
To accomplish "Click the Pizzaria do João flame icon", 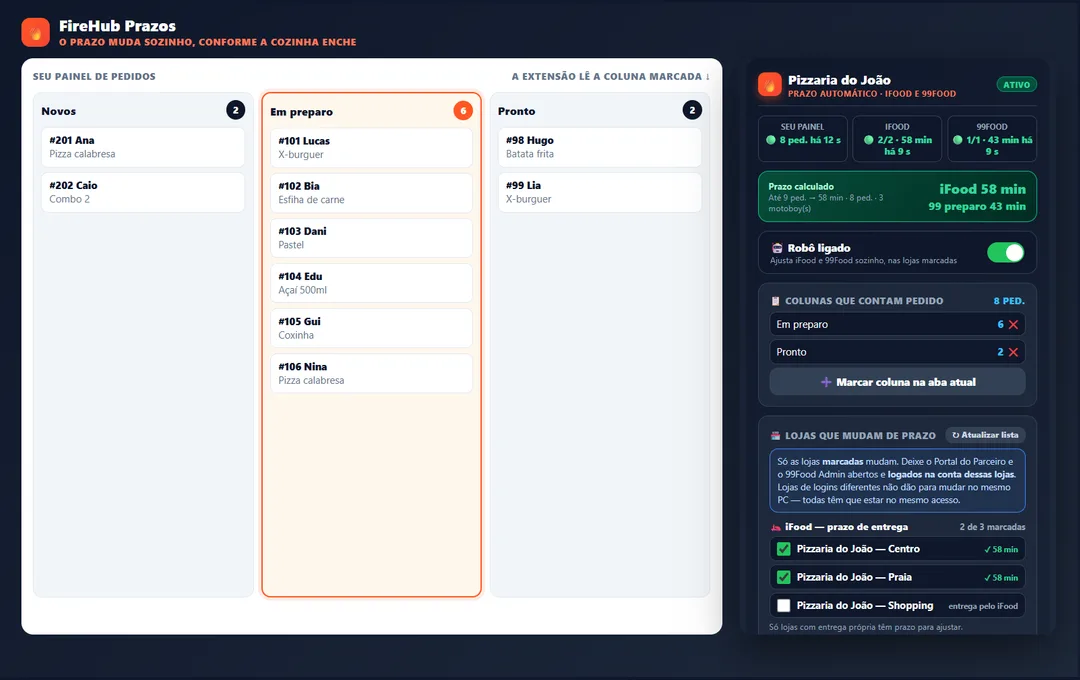I will click(769, 85).
